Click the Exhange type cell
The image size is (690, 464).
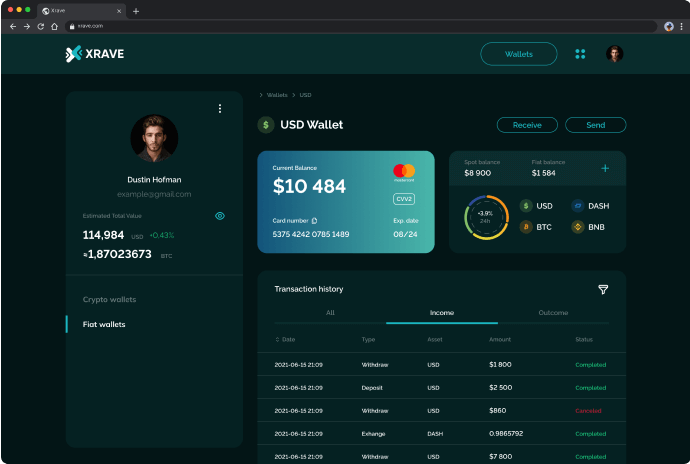(x=373, y=434)
